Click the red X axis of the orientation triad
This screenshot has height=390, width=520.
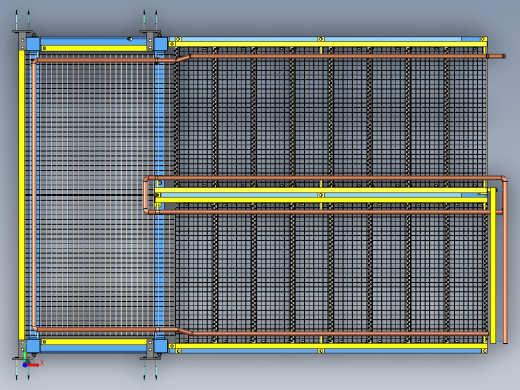tap(34, 365)
